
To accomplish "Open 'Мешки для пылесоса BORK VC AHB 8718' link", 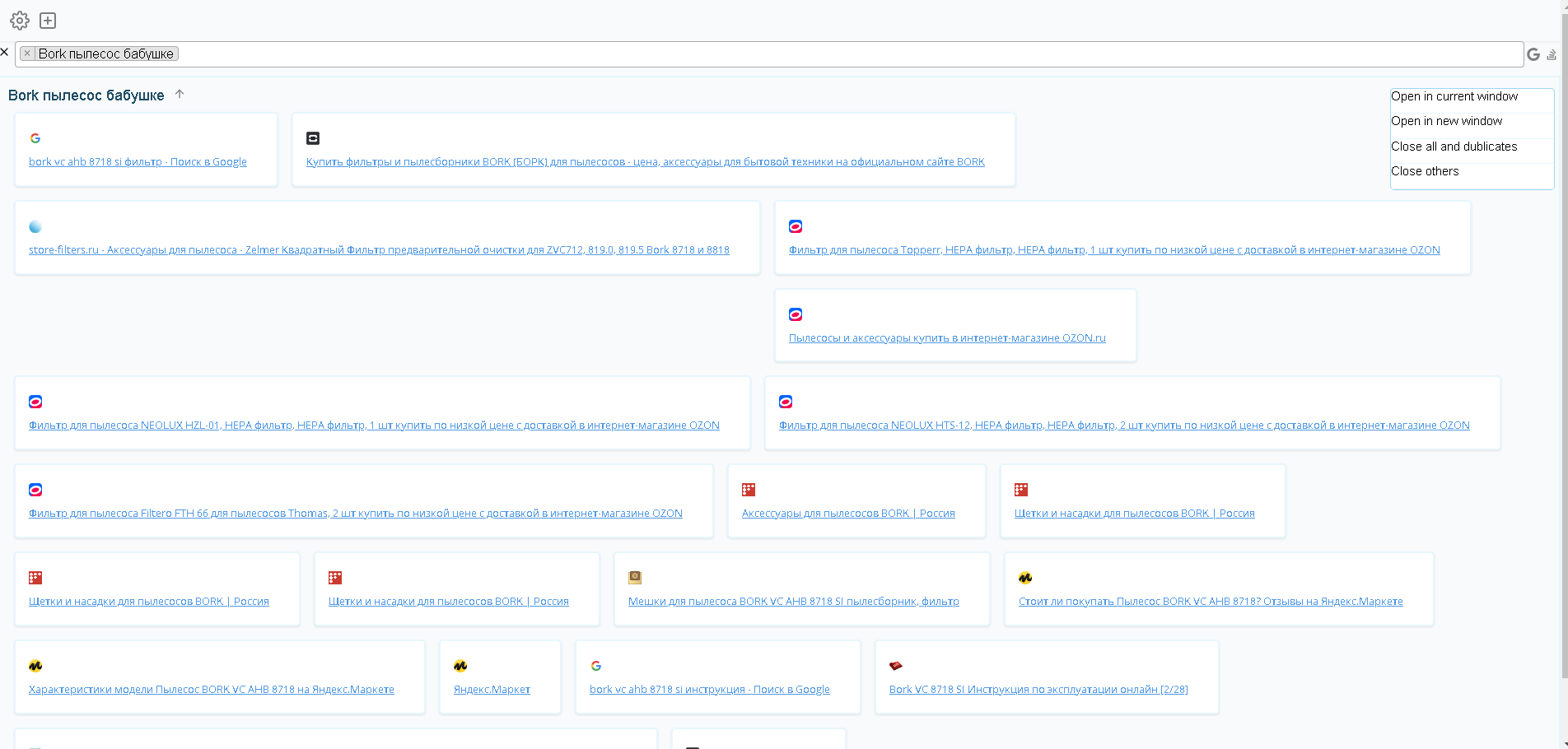I will coord(794,602).
